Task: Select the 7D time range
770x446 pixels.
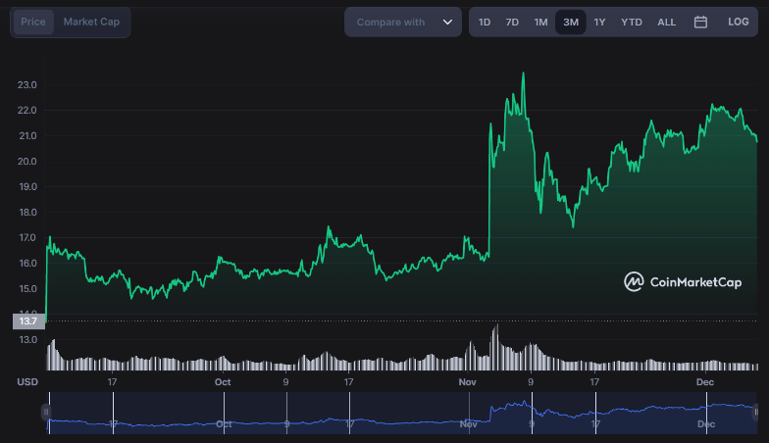Action: 512,22
